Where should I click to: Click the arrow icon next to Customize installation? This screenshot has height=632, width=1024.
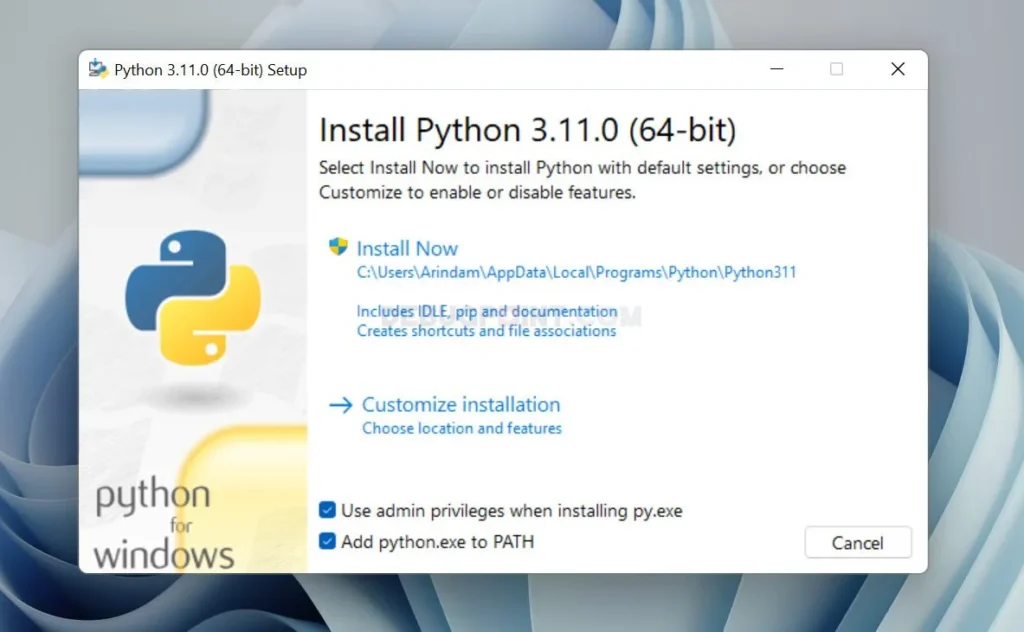[337, 404]
